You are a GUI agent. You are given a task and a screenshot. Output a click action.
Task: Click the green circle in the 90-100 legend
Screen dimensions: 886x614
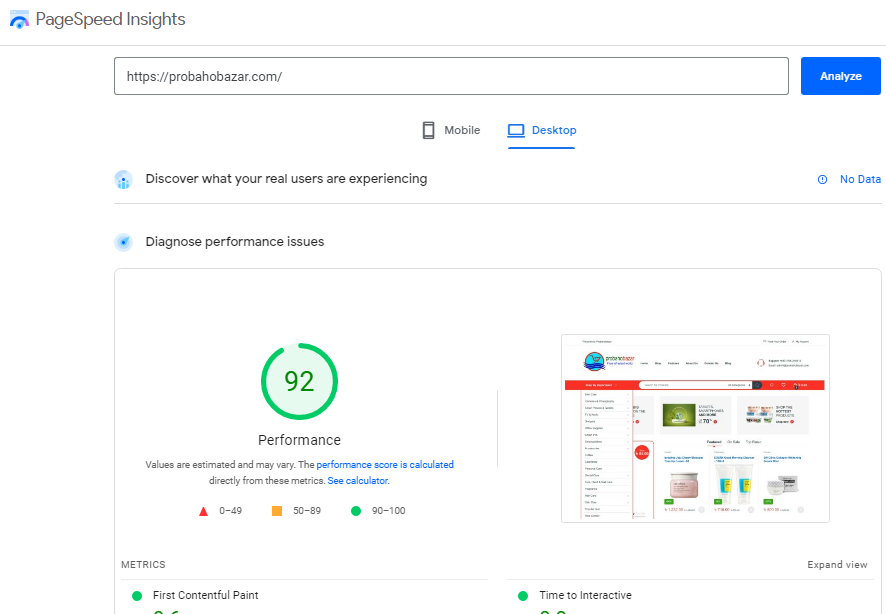[x=354, y=510]
